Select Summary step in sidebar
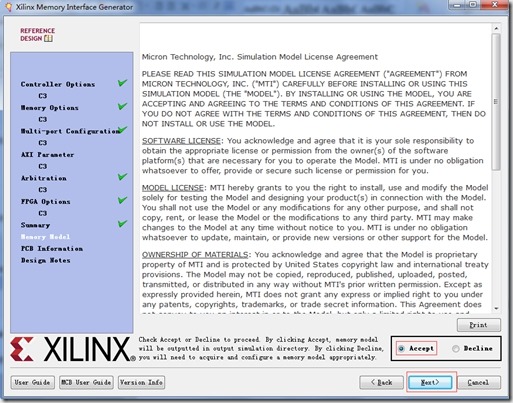Image resolution: width=513 pixels, height=403 pixels. point(35,225)
